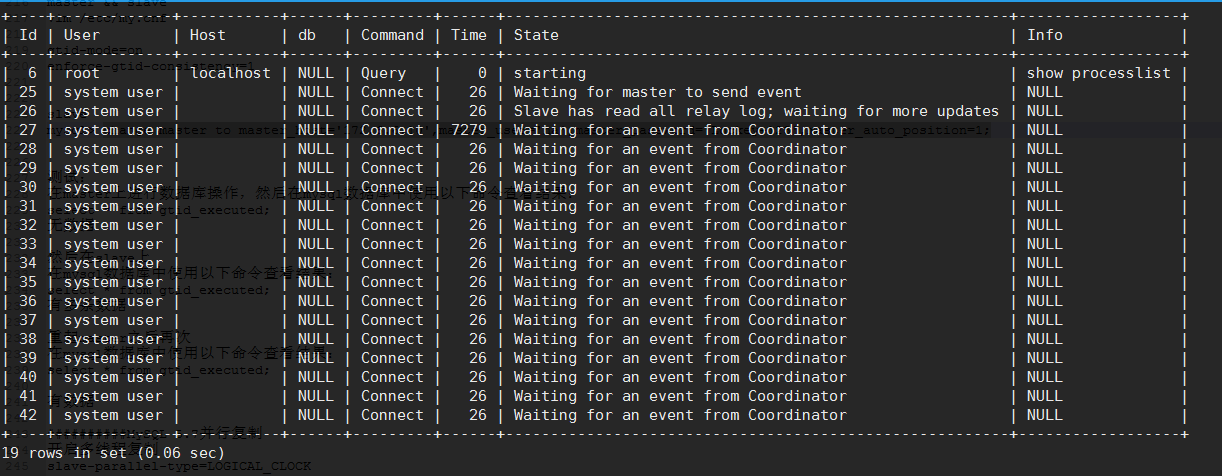Screen dimensions: 1222x476
Task: Click the 'root' user entry
Action: point(82,73)
